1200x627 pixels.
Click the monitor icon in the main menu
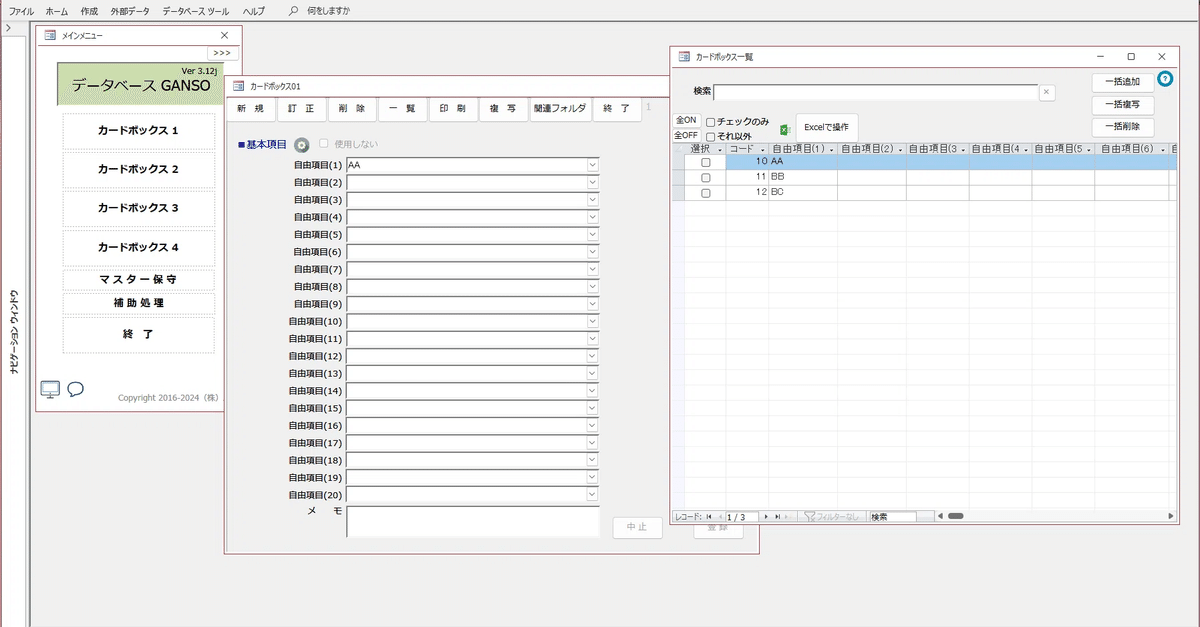click(50, 389)
